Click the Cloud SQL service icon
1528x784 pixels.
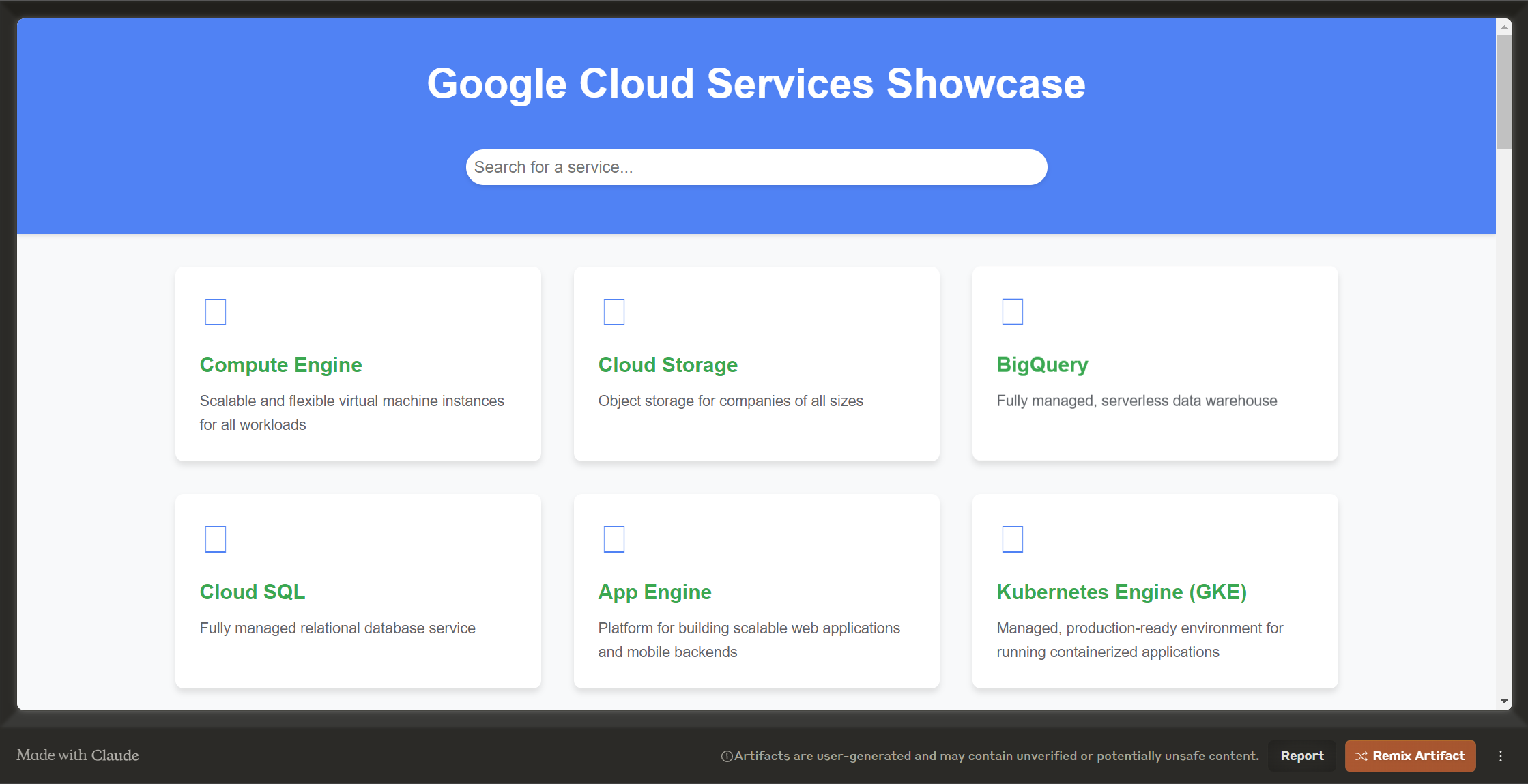[214, 539]
